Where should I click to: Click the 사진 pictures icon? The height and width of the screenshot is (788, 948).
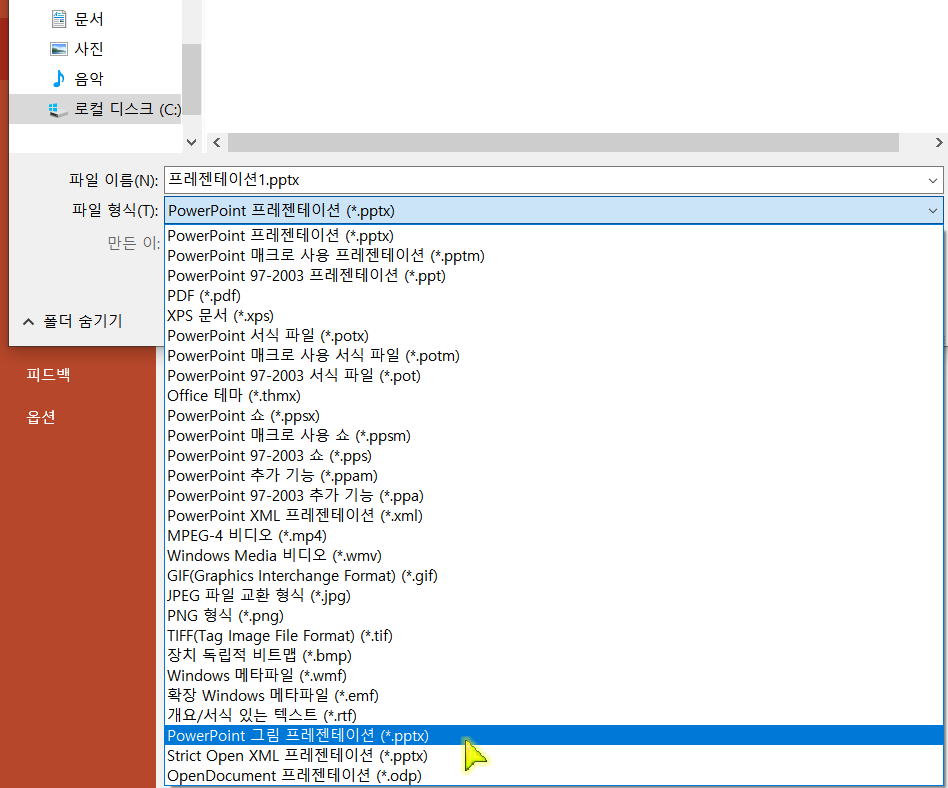[x=59, y=49]
